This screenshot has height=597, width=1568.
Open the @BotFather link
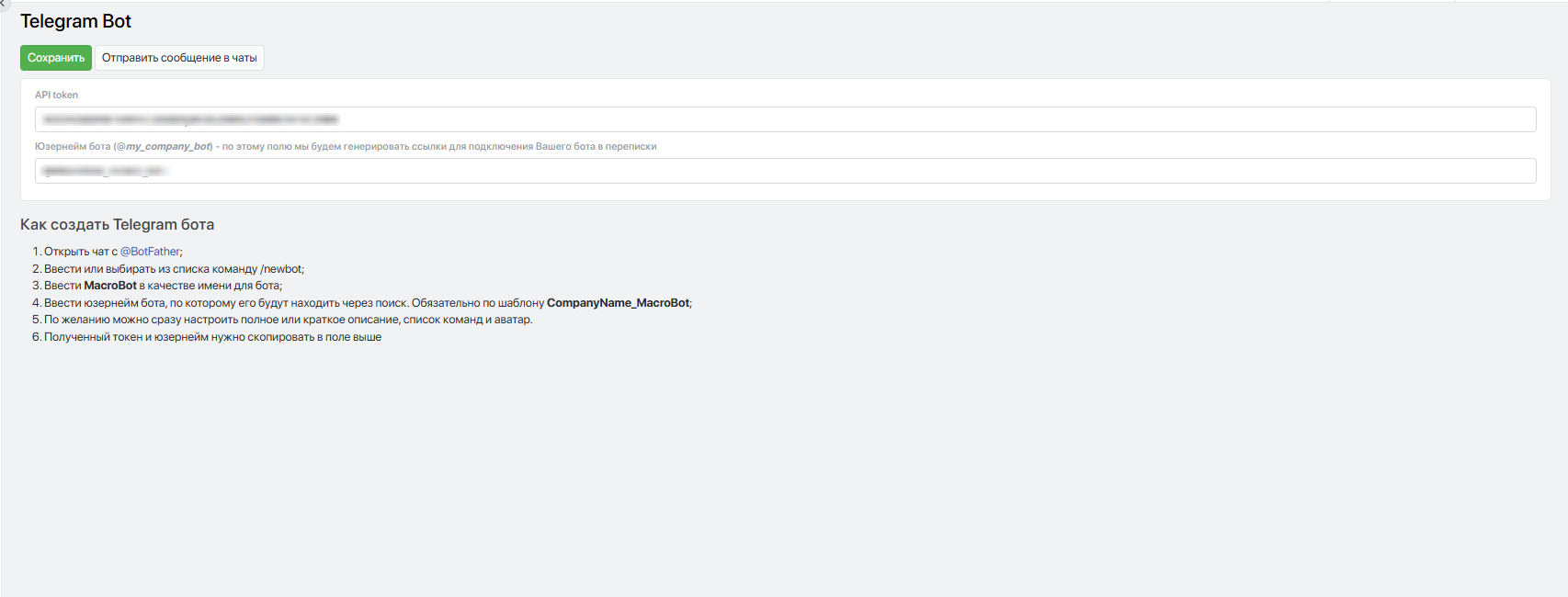click(150, 252)
